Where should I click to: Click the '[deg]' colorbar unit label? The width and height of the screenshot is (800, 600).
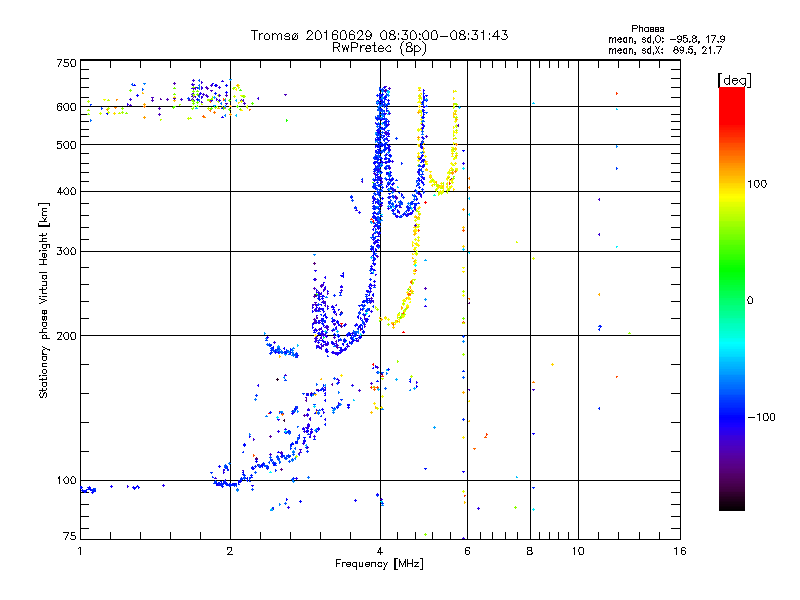(x=734, y=80)
